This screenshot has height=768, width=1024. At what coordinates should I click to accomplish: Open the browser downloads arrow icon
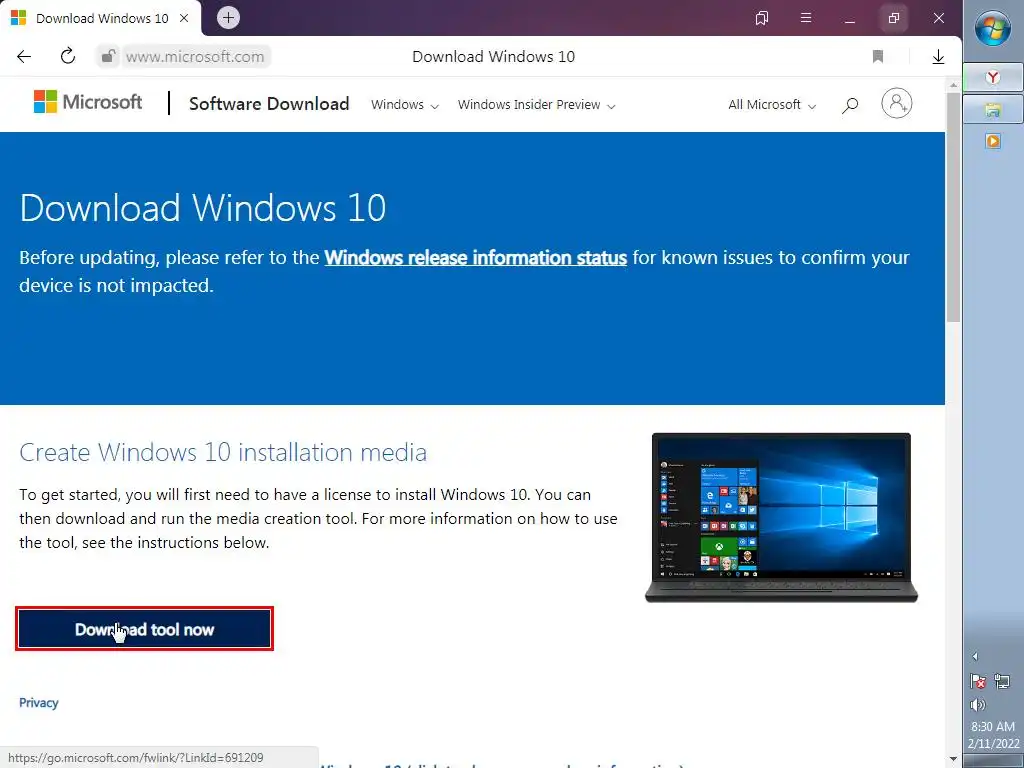coord(938,57)
